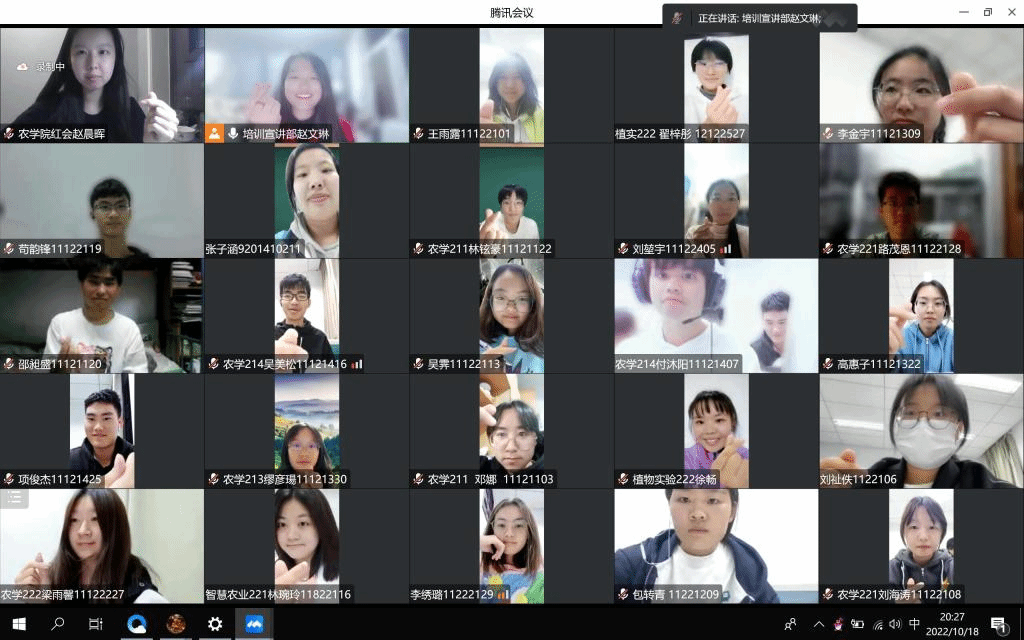Image resolution: width=1024 pixels, height=640 pixels.
Task: Click the cloud recording status icon
Action: click(x=22, y=67)
